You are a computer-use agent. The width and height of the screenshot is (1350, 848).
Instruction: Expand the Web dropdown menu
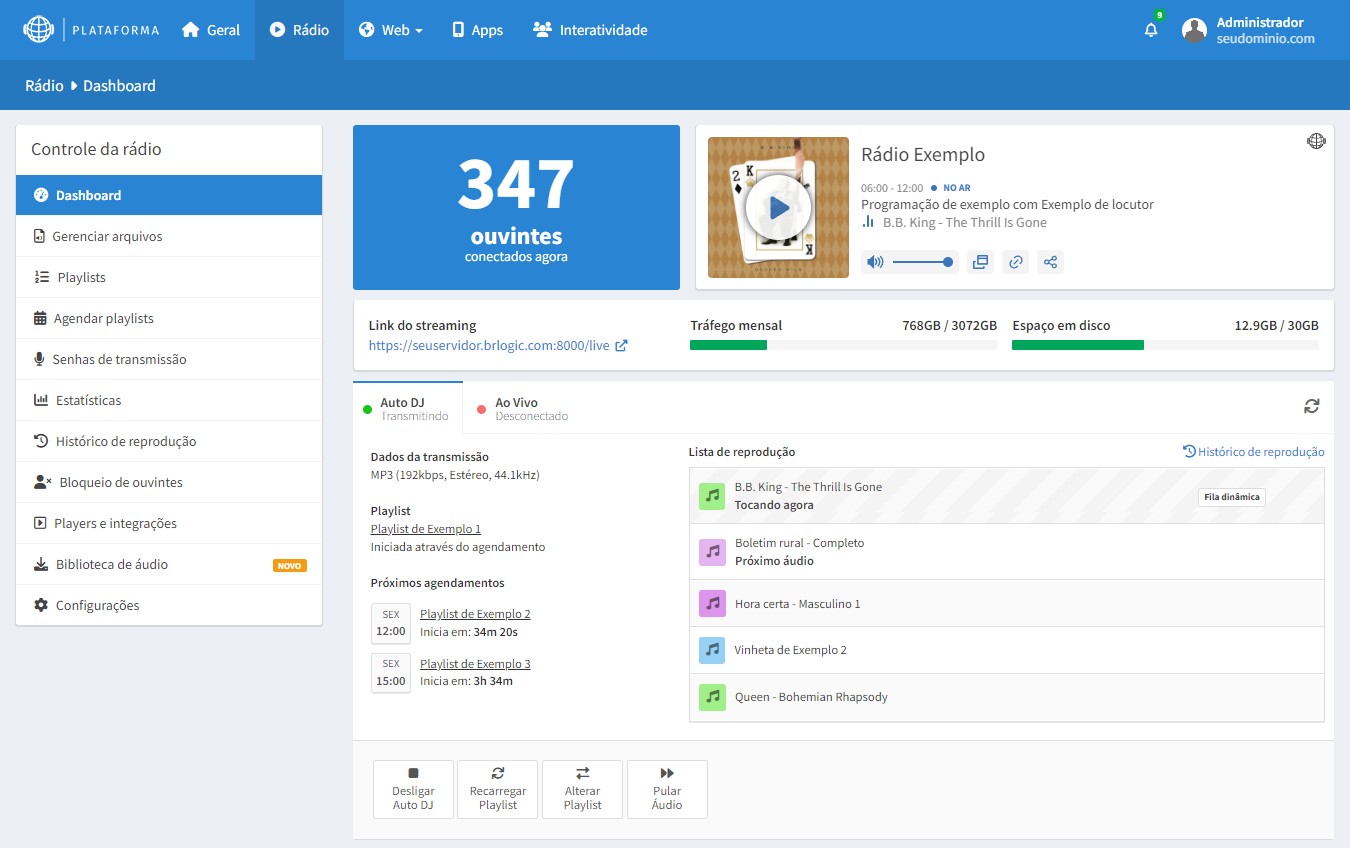(x=390, y=30)
